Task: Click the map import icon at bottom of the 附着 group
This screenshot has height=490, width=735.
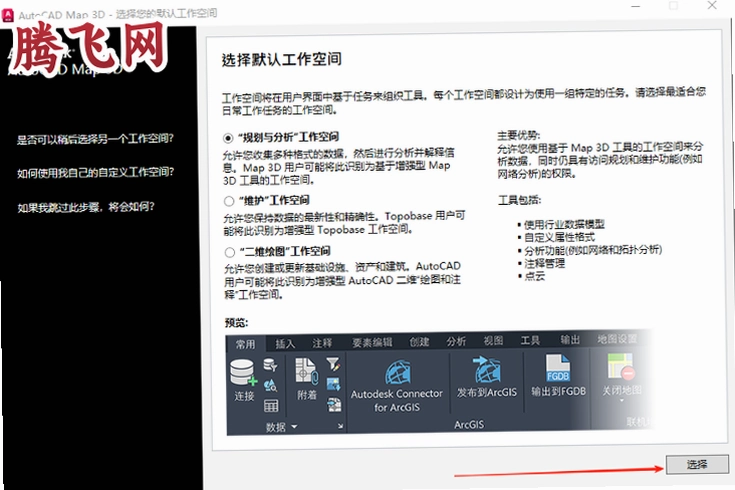Action: (x=334, y=404)
